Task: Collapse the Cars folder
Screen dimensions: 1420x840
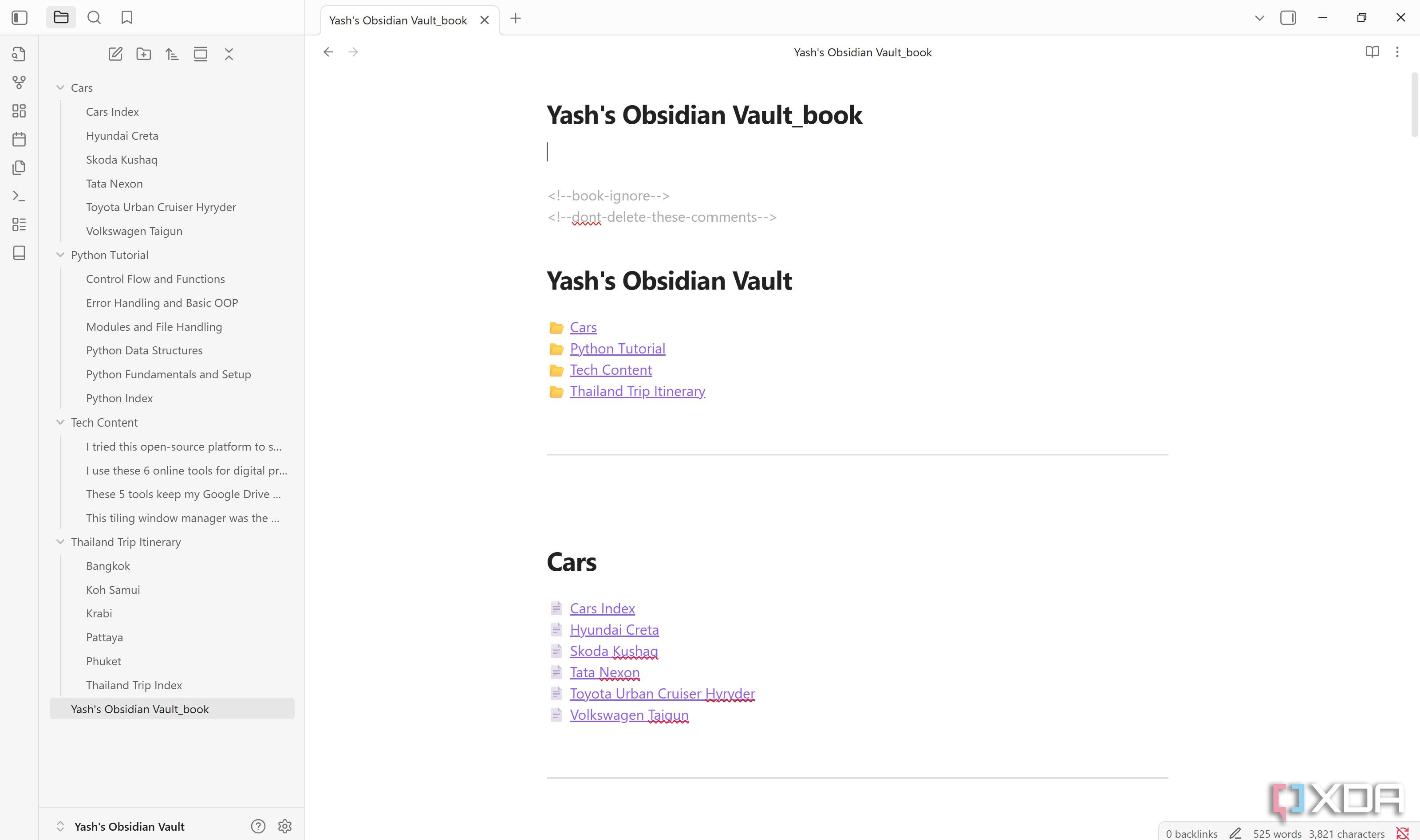Action: tap(61, 88)
